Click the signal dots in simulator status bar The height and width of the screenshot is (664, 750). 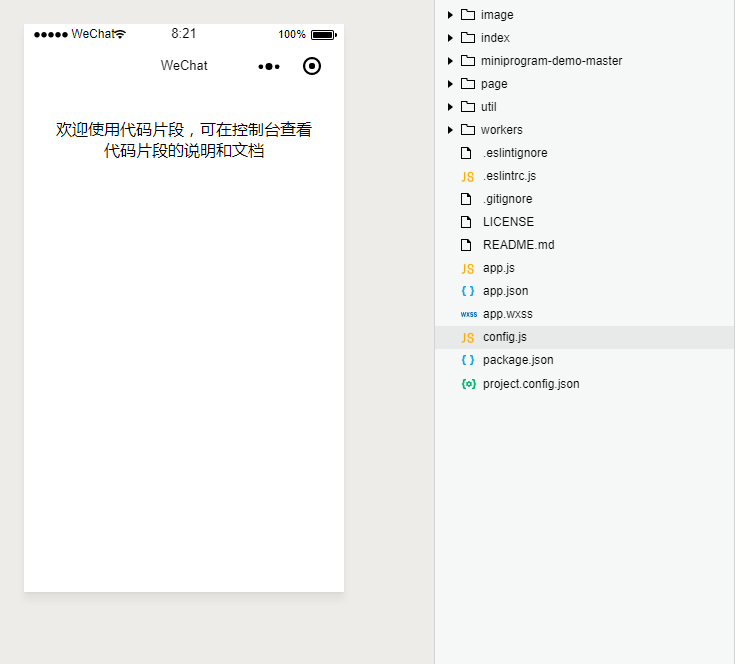[51, 34]
